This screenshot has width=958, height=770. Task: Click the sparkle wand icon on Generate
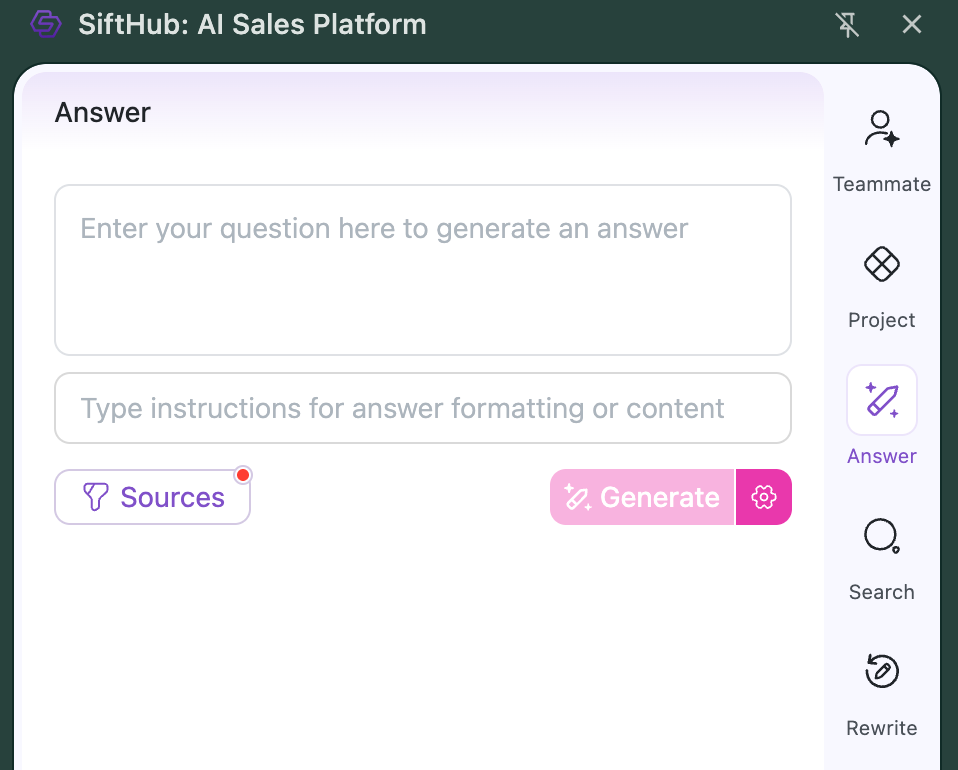coord(578,497)
